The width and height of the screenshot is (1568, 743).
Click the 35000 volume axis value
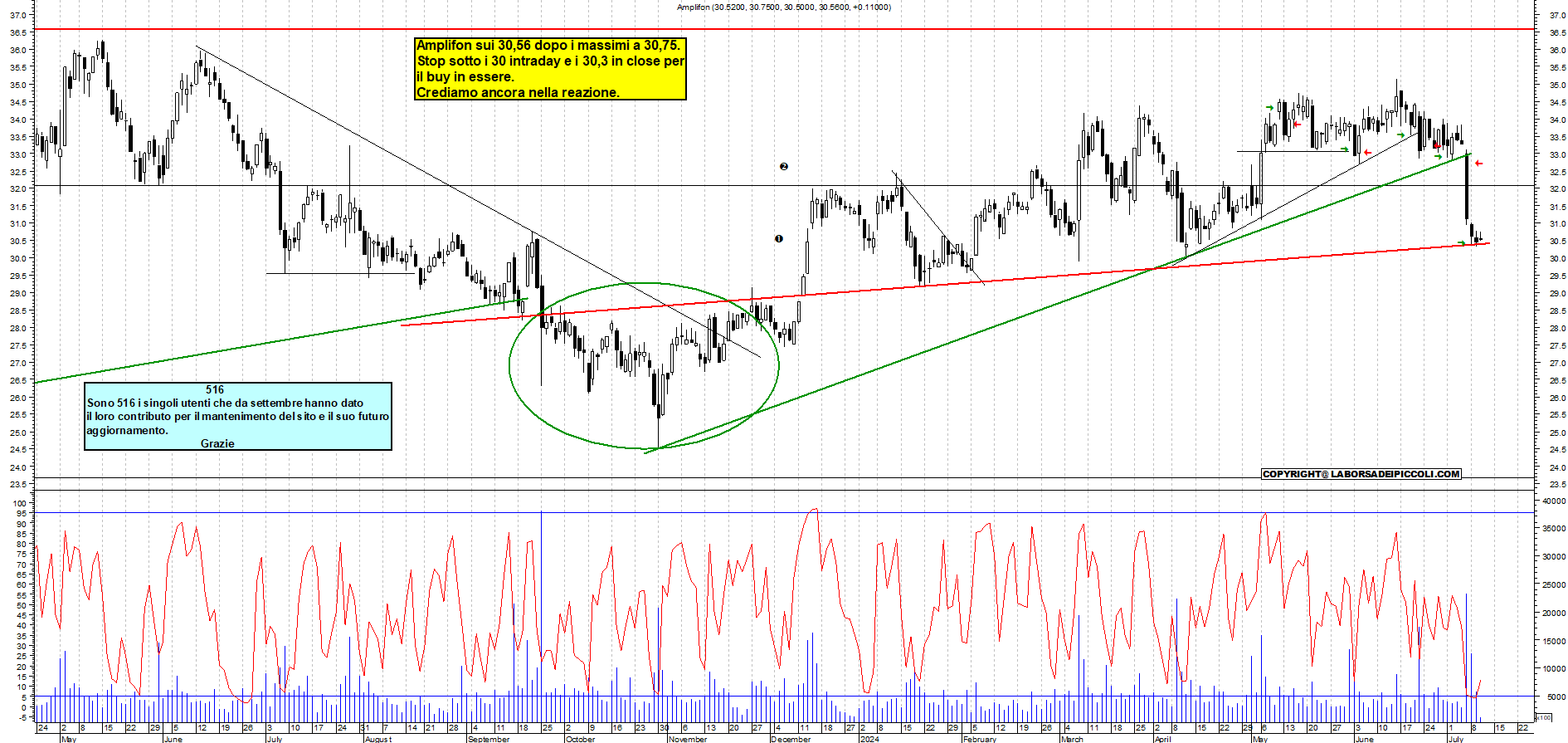[x=1553, y=529]
